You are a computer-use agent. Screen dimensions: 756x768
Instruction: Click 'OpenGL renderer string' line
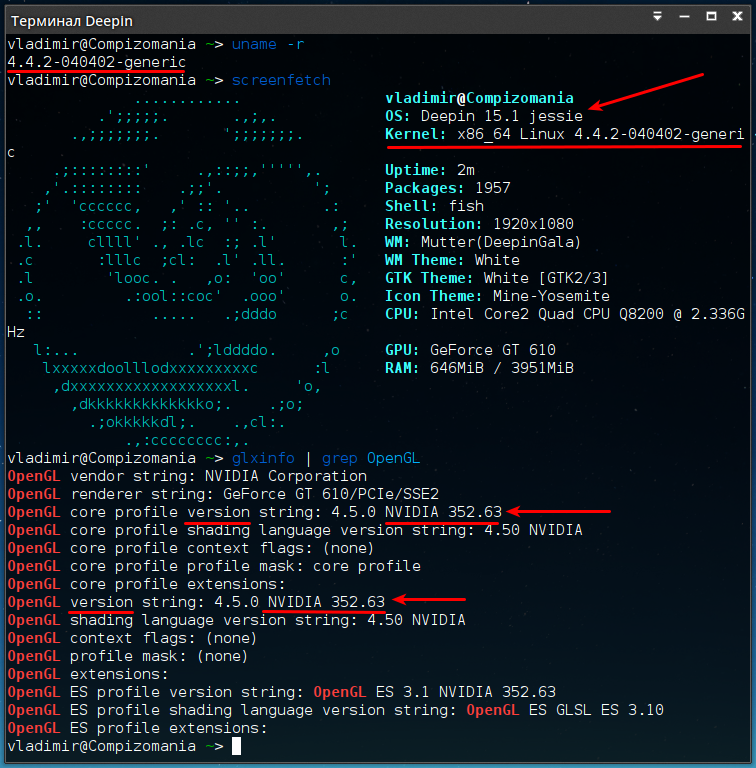point(223,494)
